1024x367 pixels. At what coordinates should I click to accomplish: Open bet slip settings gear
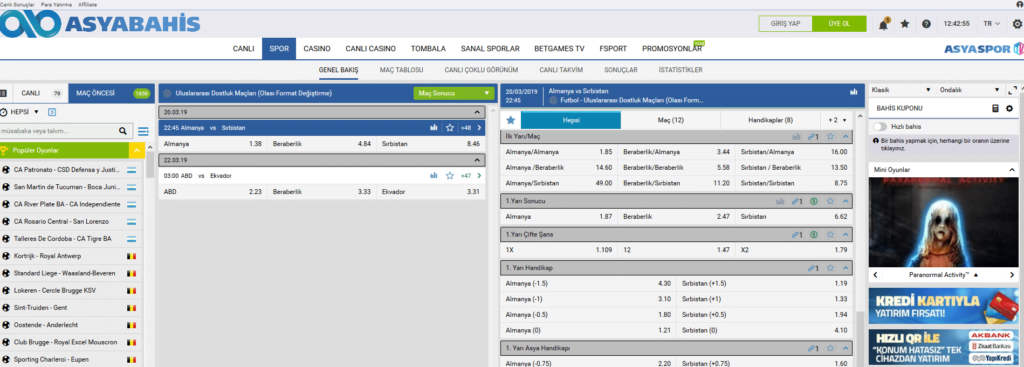pyautogui.click(x=1010, y=108)
